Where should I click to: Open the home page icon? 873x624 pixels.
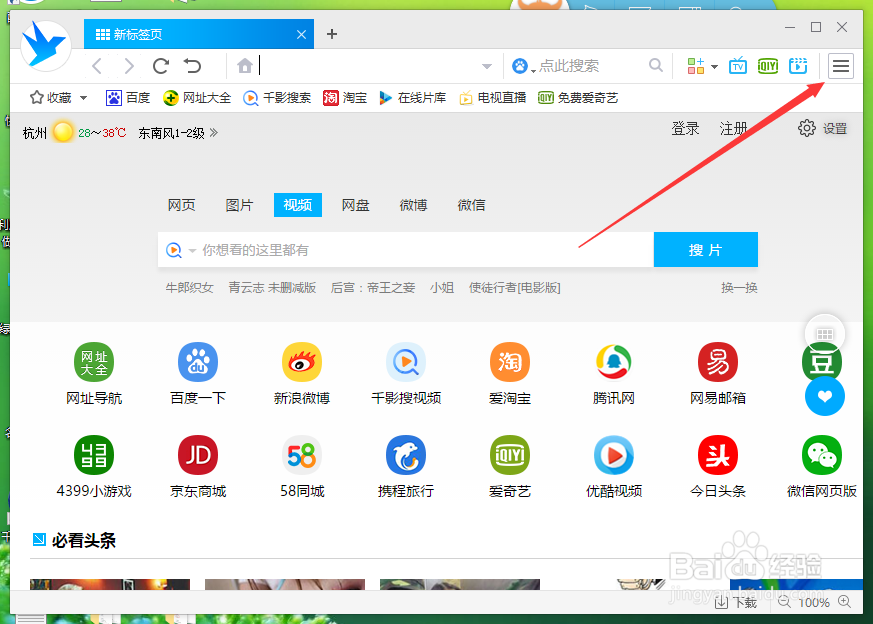[245, 66]
